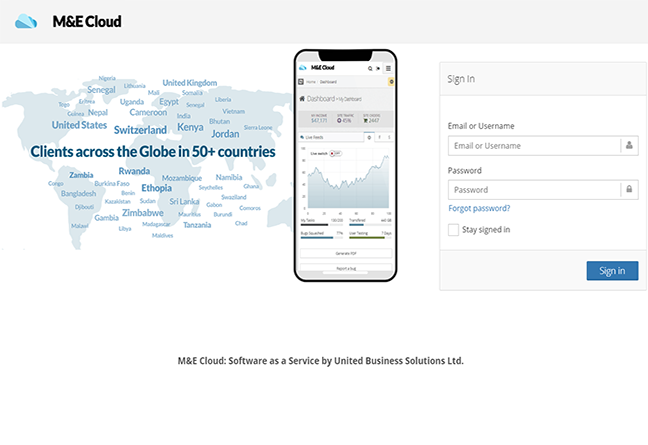The image size is (648, 445).
Task: Click 'Tanzania' on the world map
Action: pyautogui.click(x=197, y=225)
